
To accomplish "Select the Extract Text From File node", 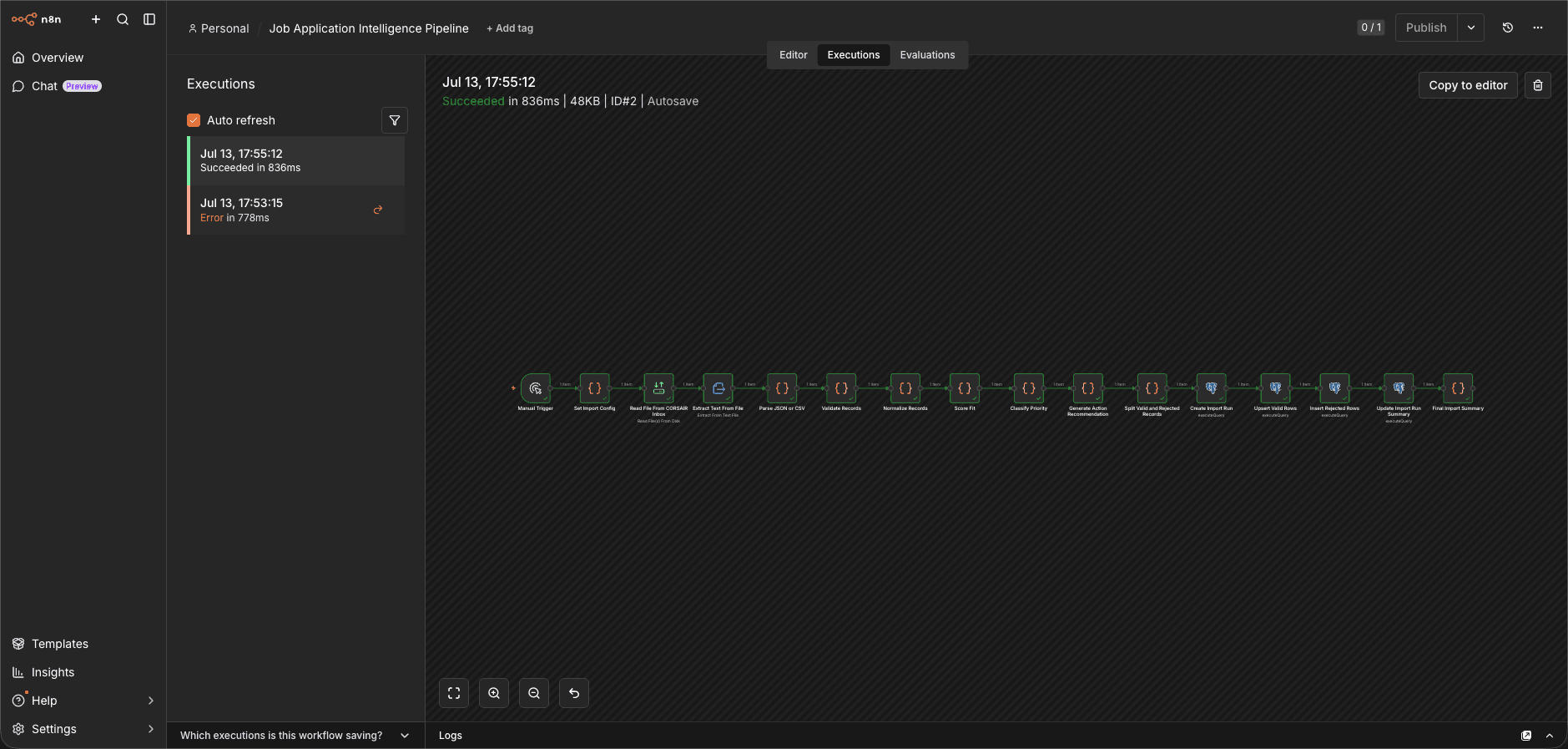I will tap(718, 388).
